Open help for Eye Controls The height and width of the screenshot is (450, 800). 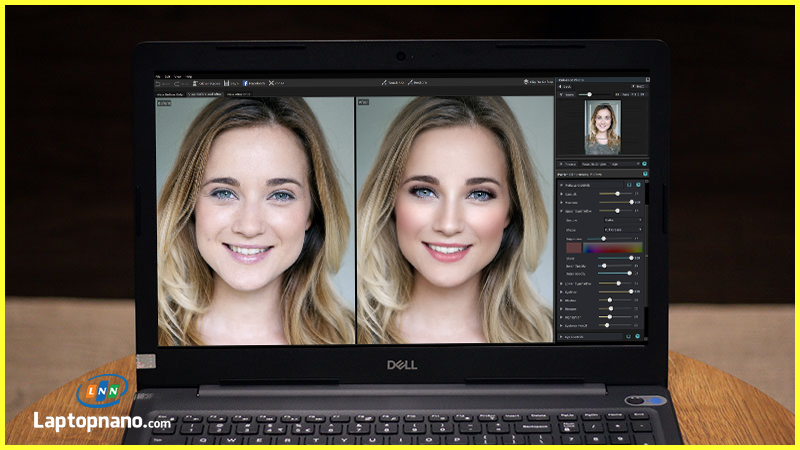(638, 337)
